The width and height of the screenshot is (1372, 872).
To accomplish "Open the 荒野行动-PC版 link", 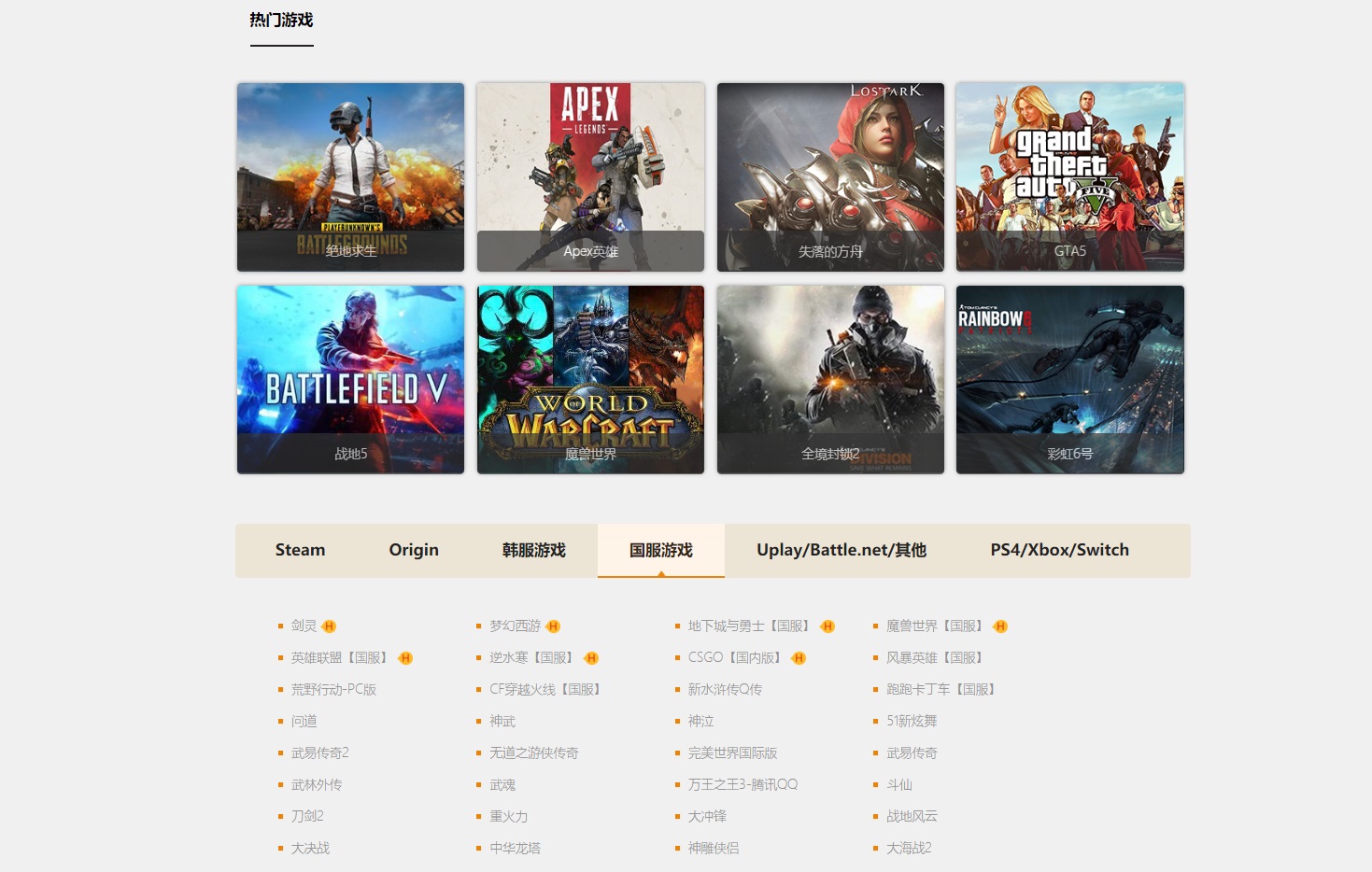I will point(333,689).
